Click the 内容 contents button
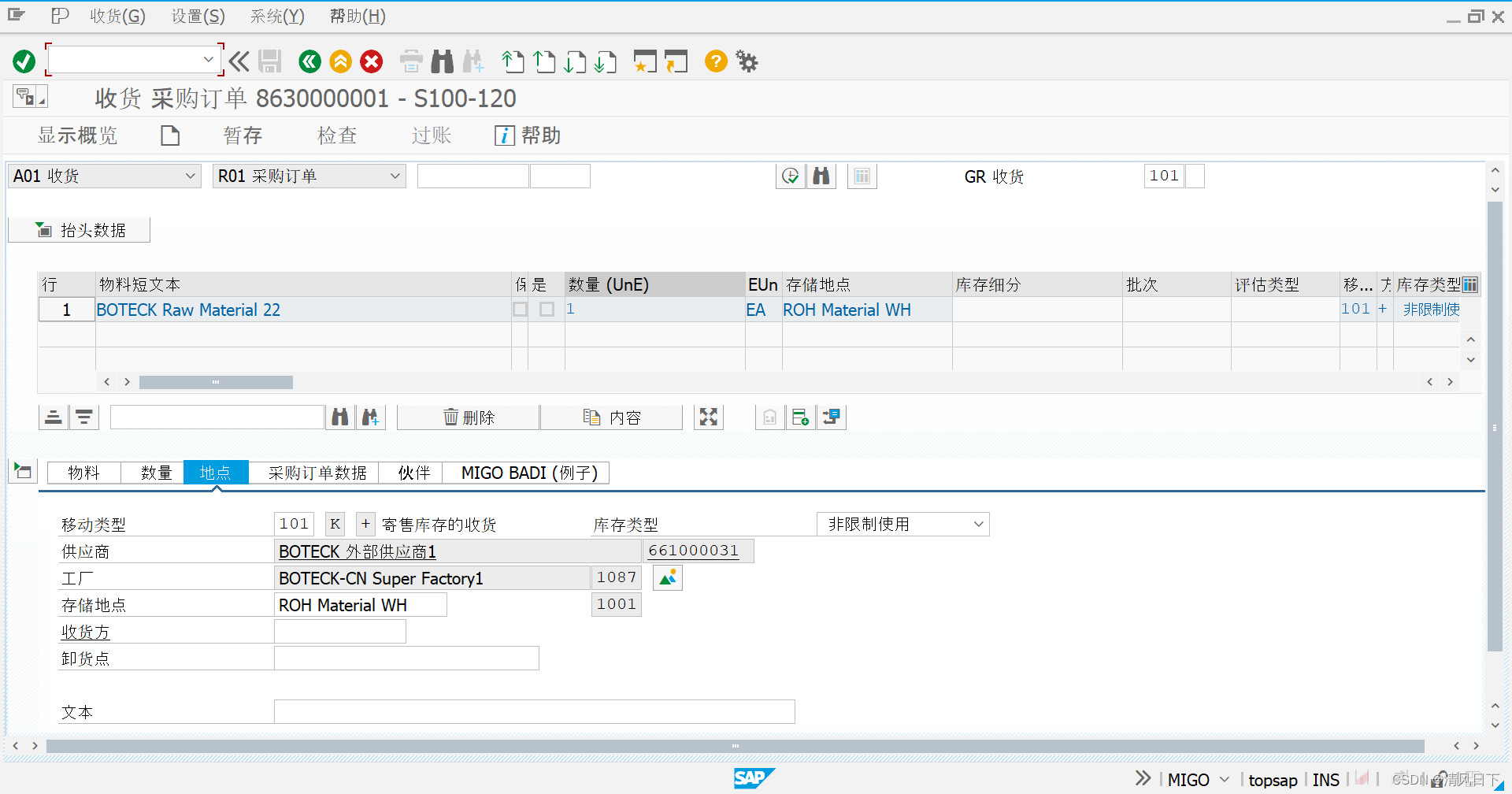 (612, 417)
